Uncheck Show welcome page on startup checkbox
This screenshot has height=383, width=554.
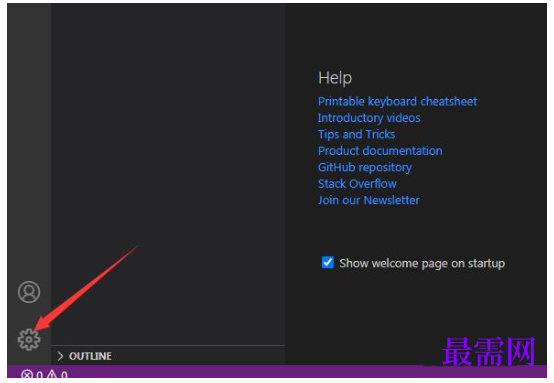(328, 263)
